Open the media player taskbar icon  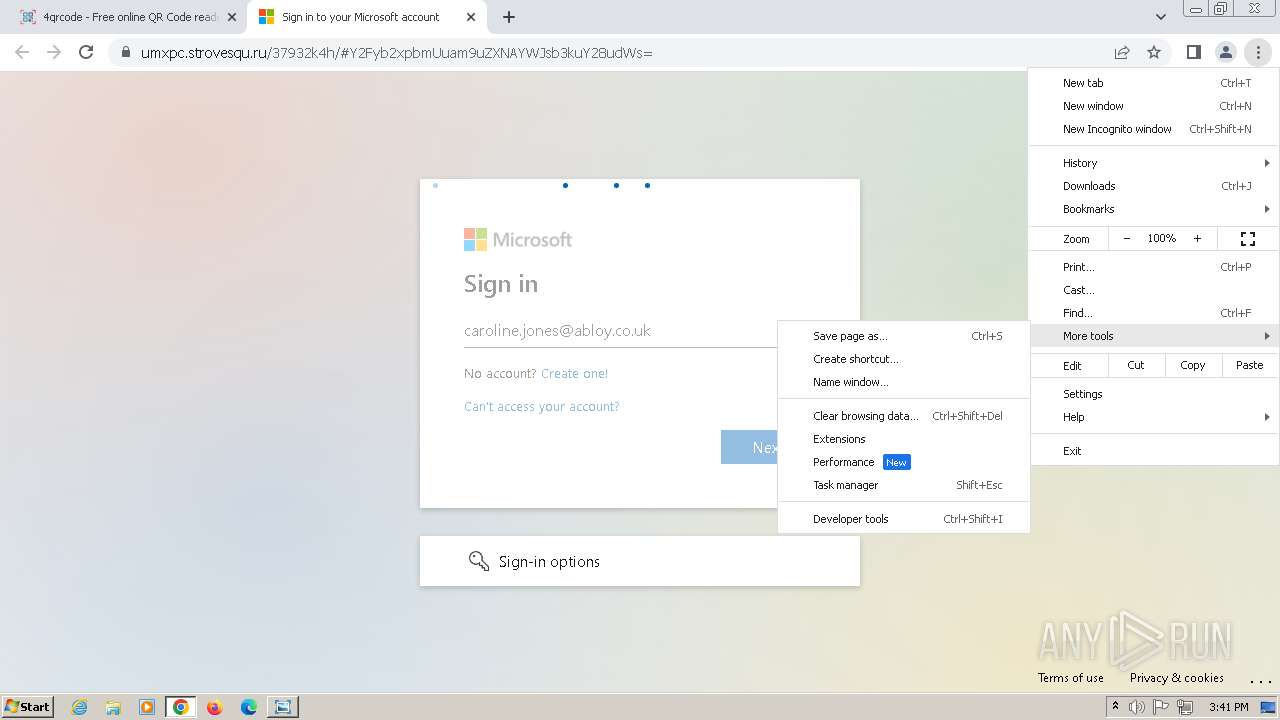point(147,707)
